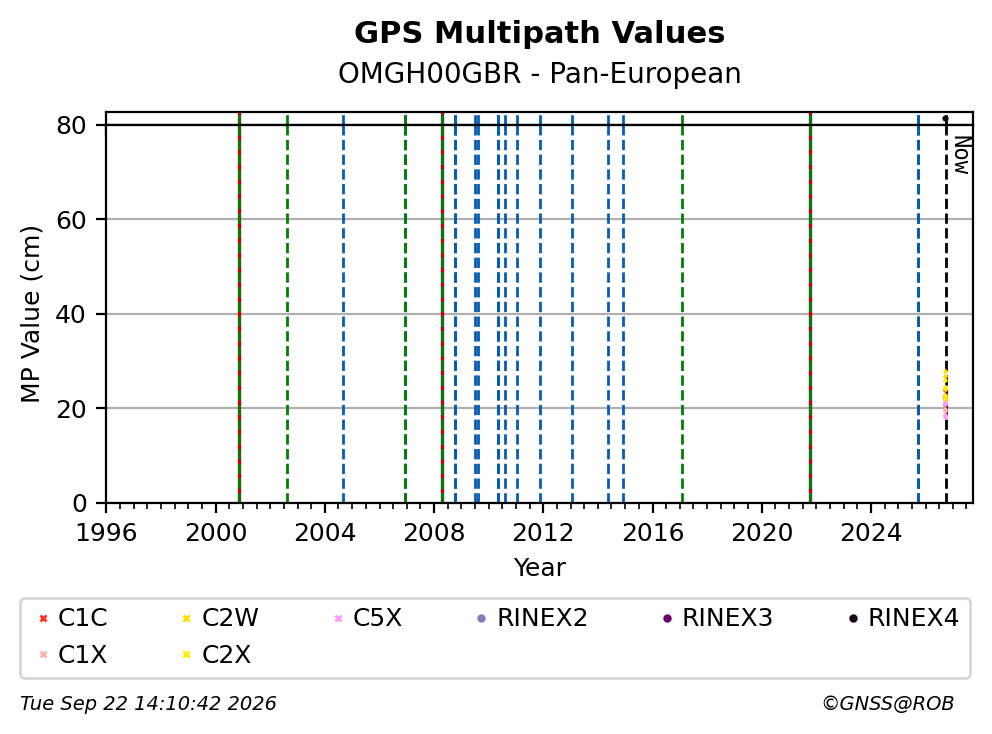Select the RINEX4 legend label
Viewport: 992px width, 734px height.
[913, 618]
